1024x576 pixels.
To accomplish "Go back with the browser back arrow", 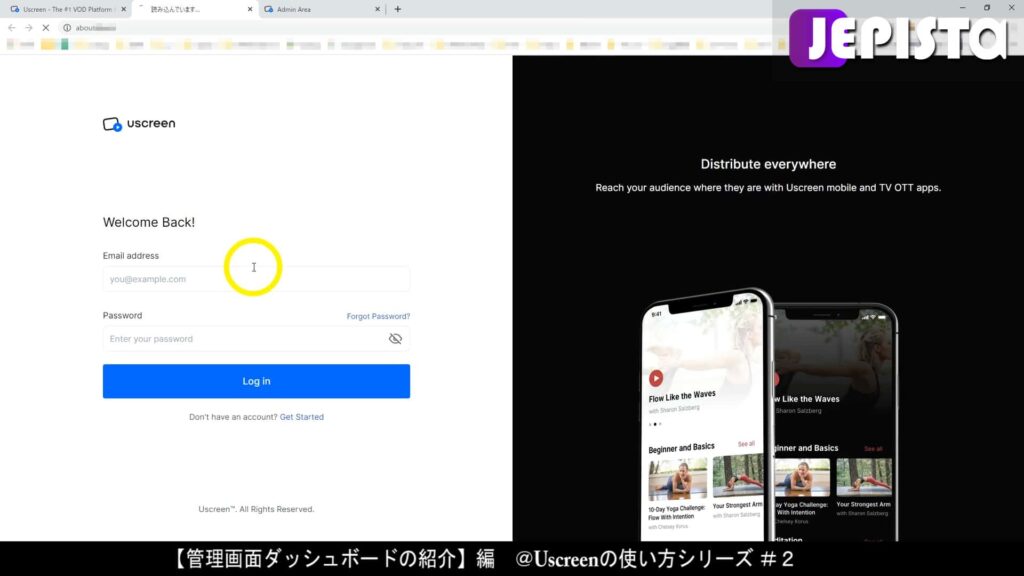I will click(12, 27).
